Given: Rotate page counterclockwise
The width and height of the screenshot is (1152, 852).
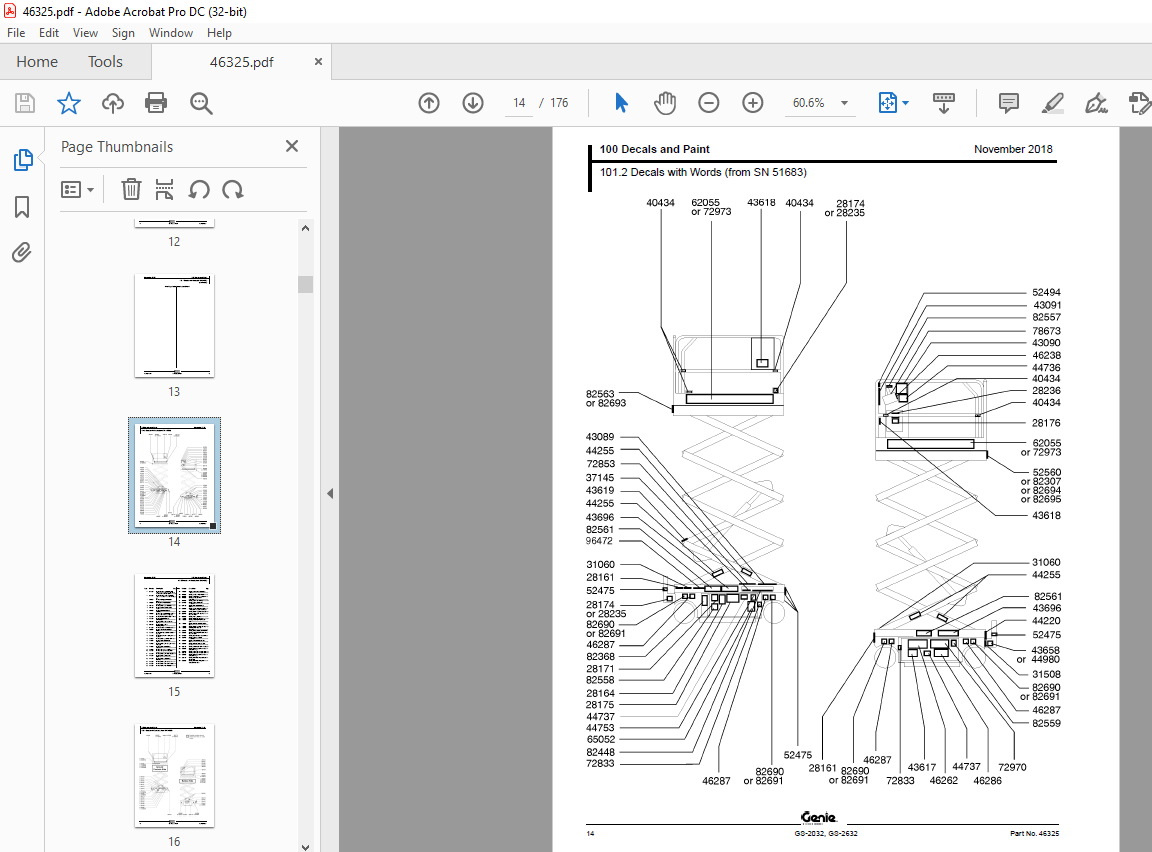Looking at the screenshot, I should 199,190.
